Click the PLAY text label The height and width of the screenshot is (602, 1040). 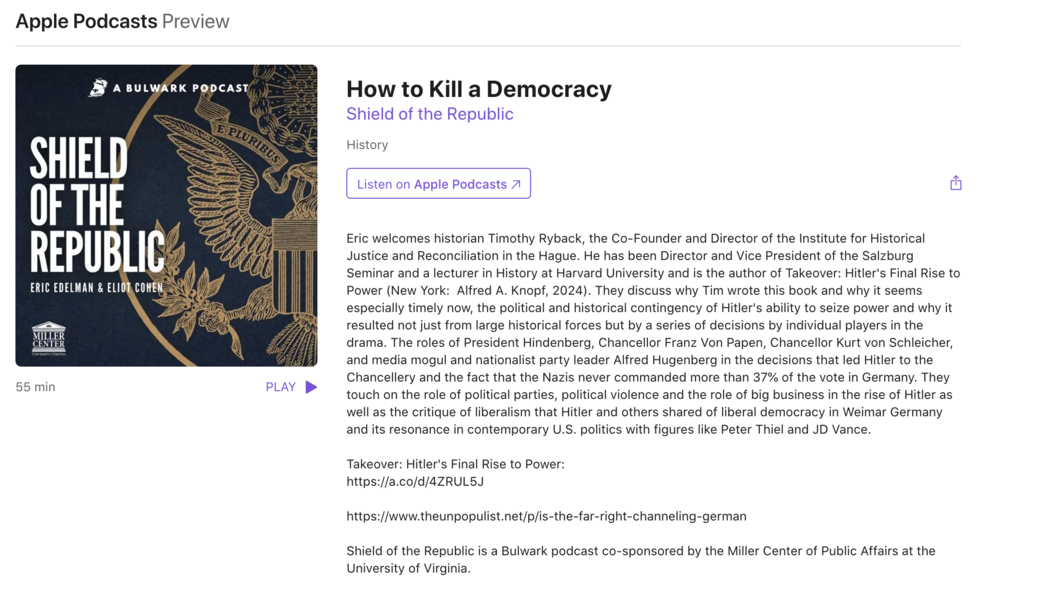281,387
